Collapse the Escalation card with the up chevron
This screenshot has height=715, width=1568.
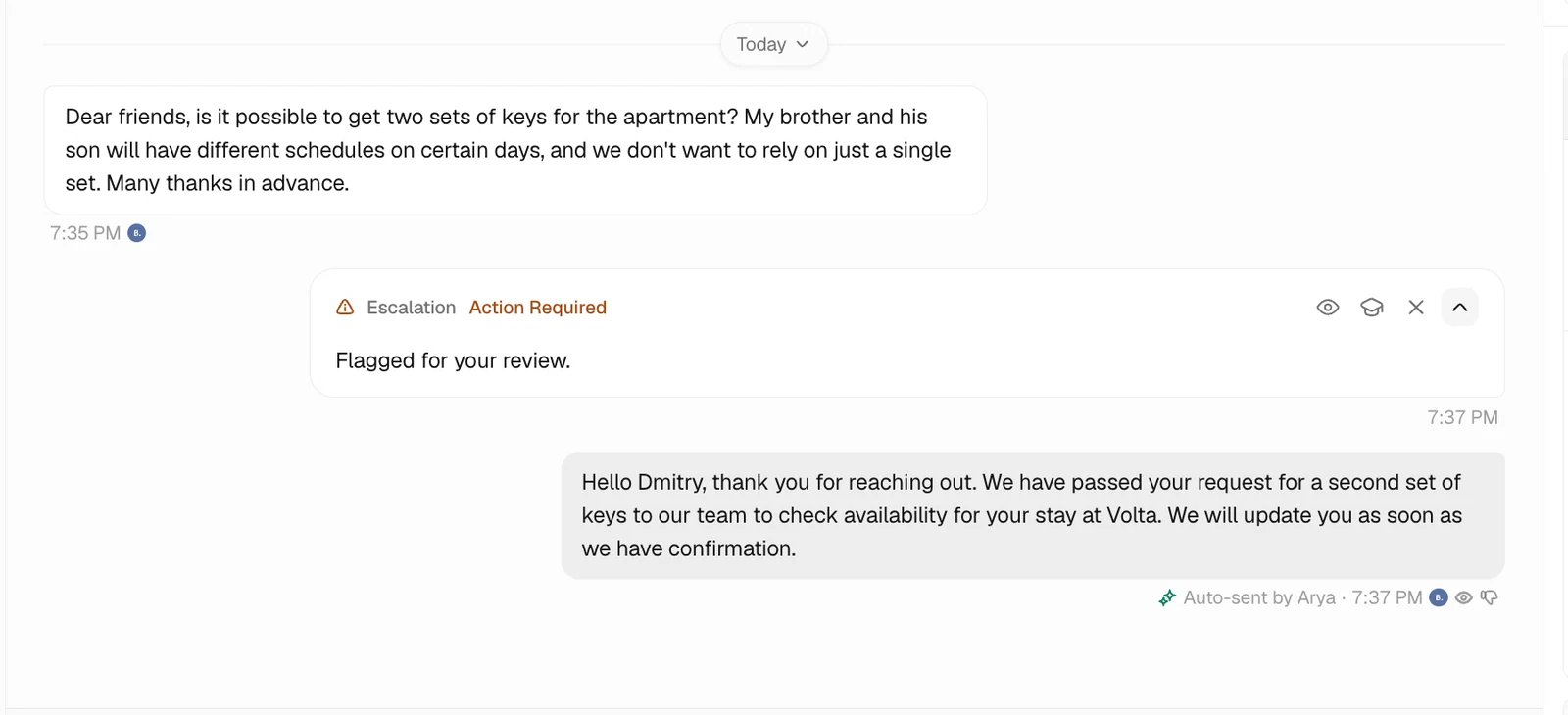pos(1459,308)
